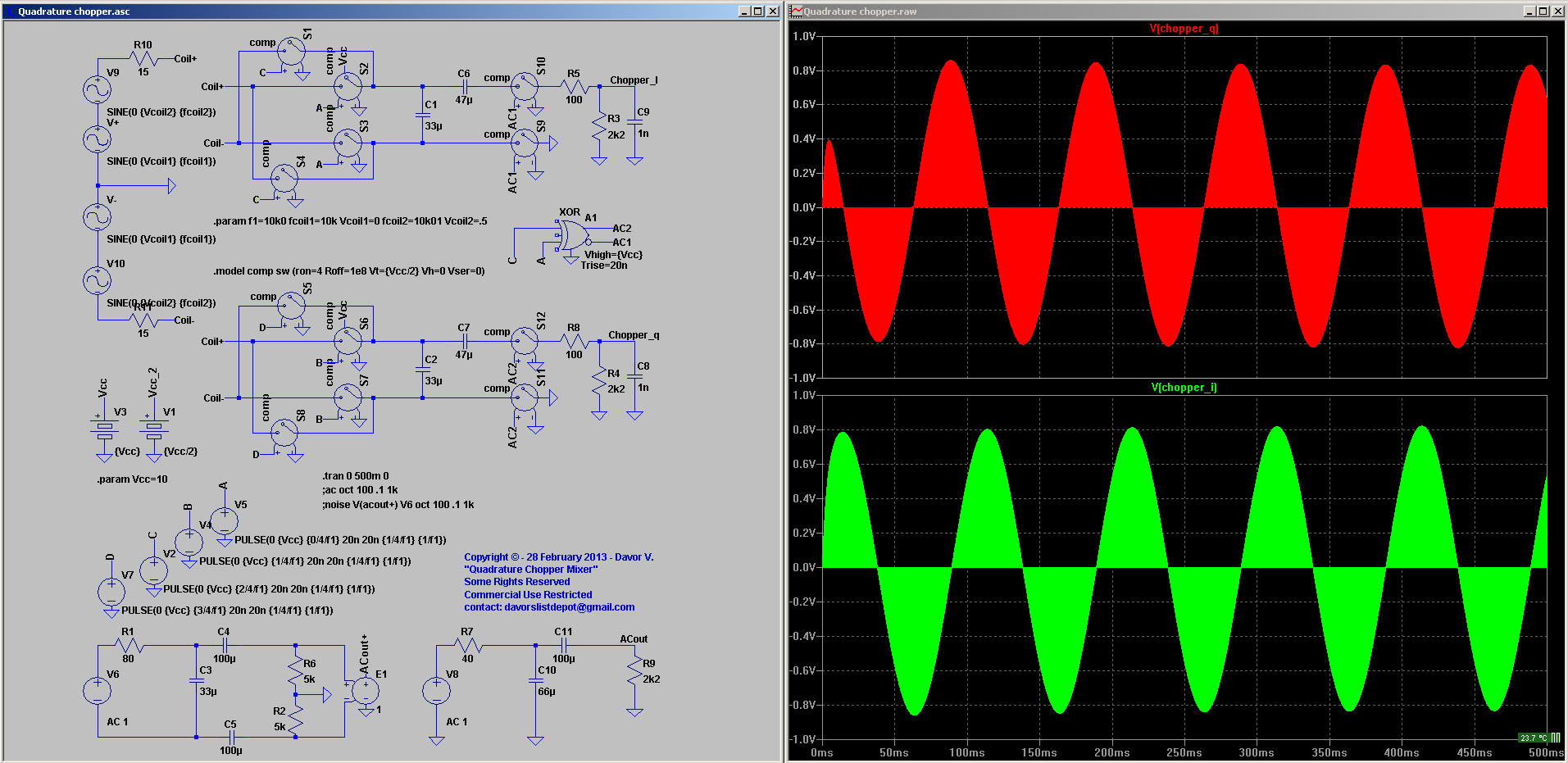The width and height of the screenshot is (1568, 763).
Task: Select the E1 dependent source symbol
Action: point(365,691)
